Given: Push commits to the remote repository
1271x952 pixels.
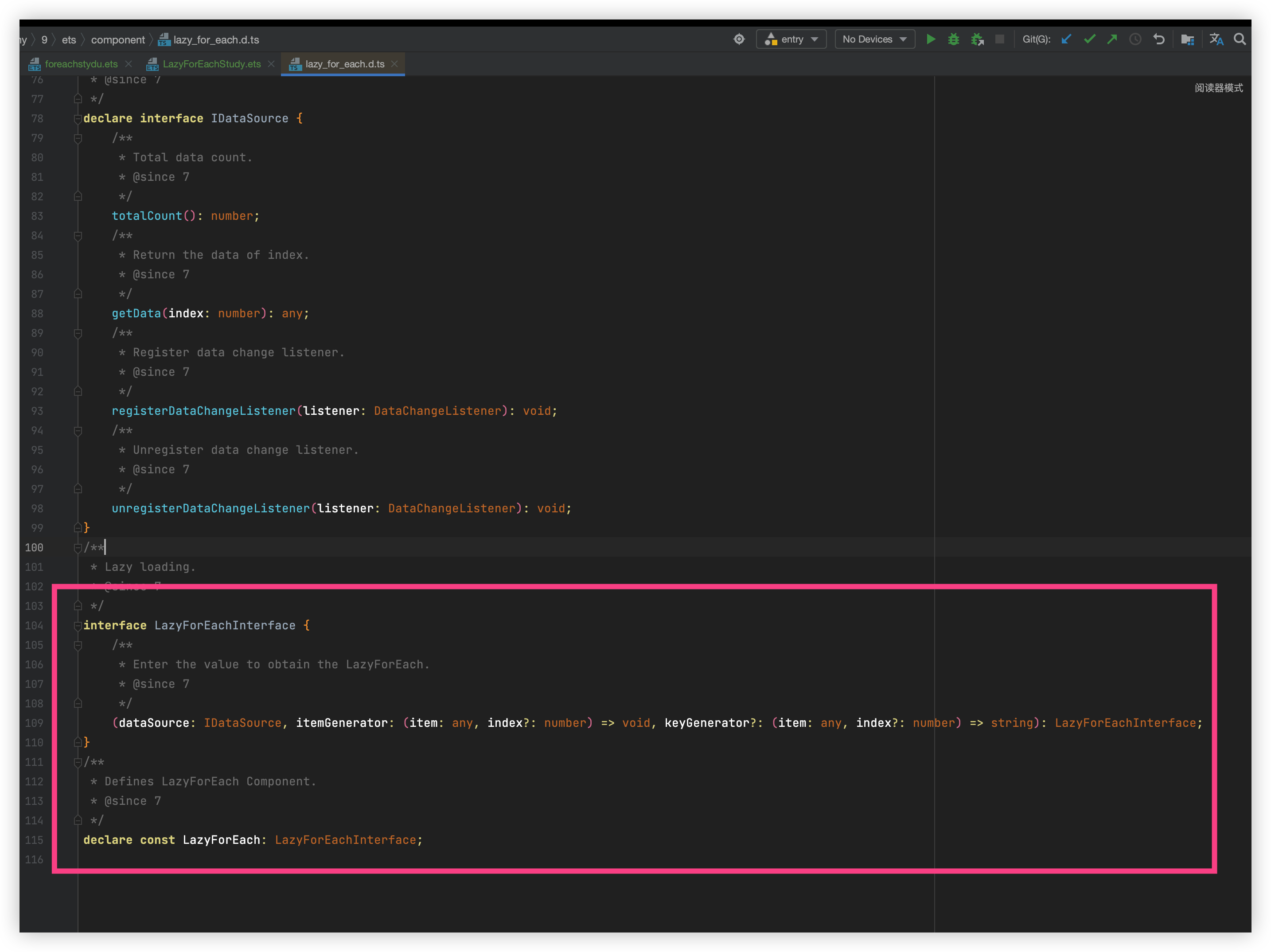Looking at the screenshot, I should tap(1112, 39).
